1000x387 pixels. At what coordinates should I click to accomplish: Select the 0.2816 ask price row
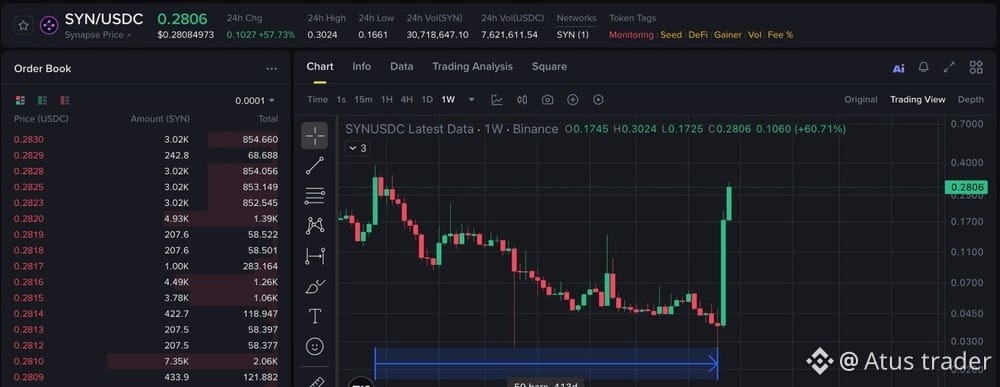pos(146,282)
